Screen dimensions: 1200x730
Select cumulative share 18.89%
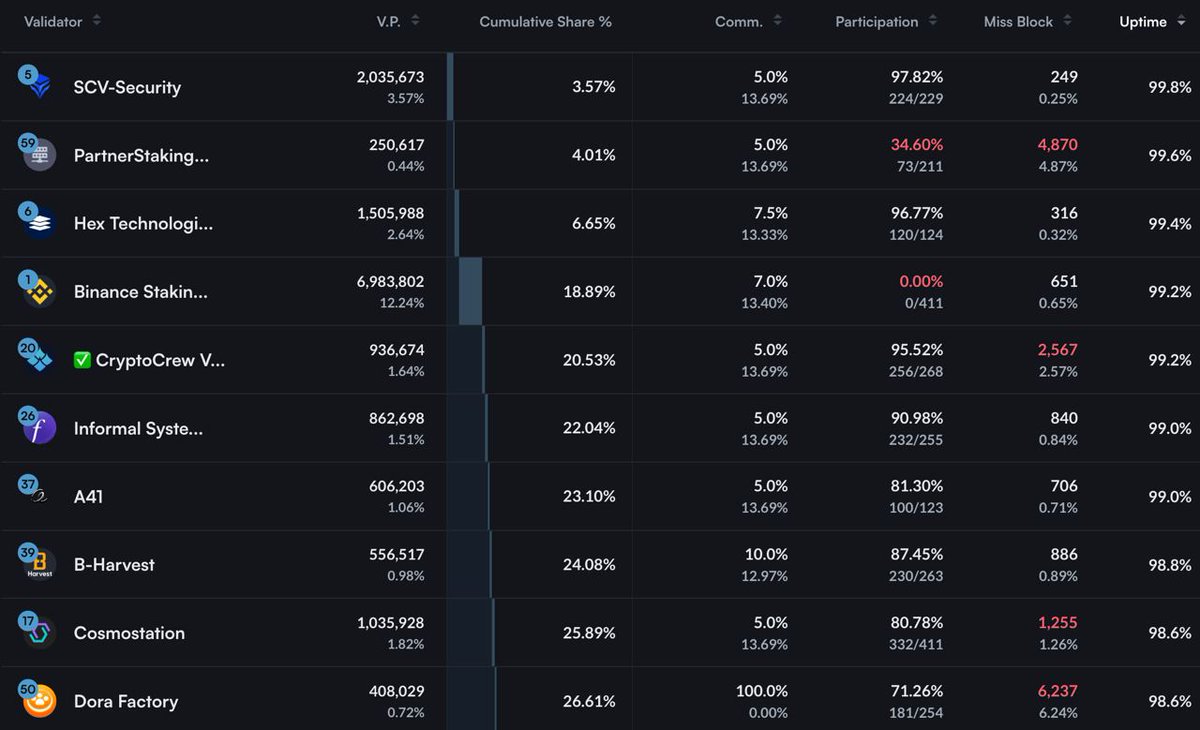(x=589, y=292)
